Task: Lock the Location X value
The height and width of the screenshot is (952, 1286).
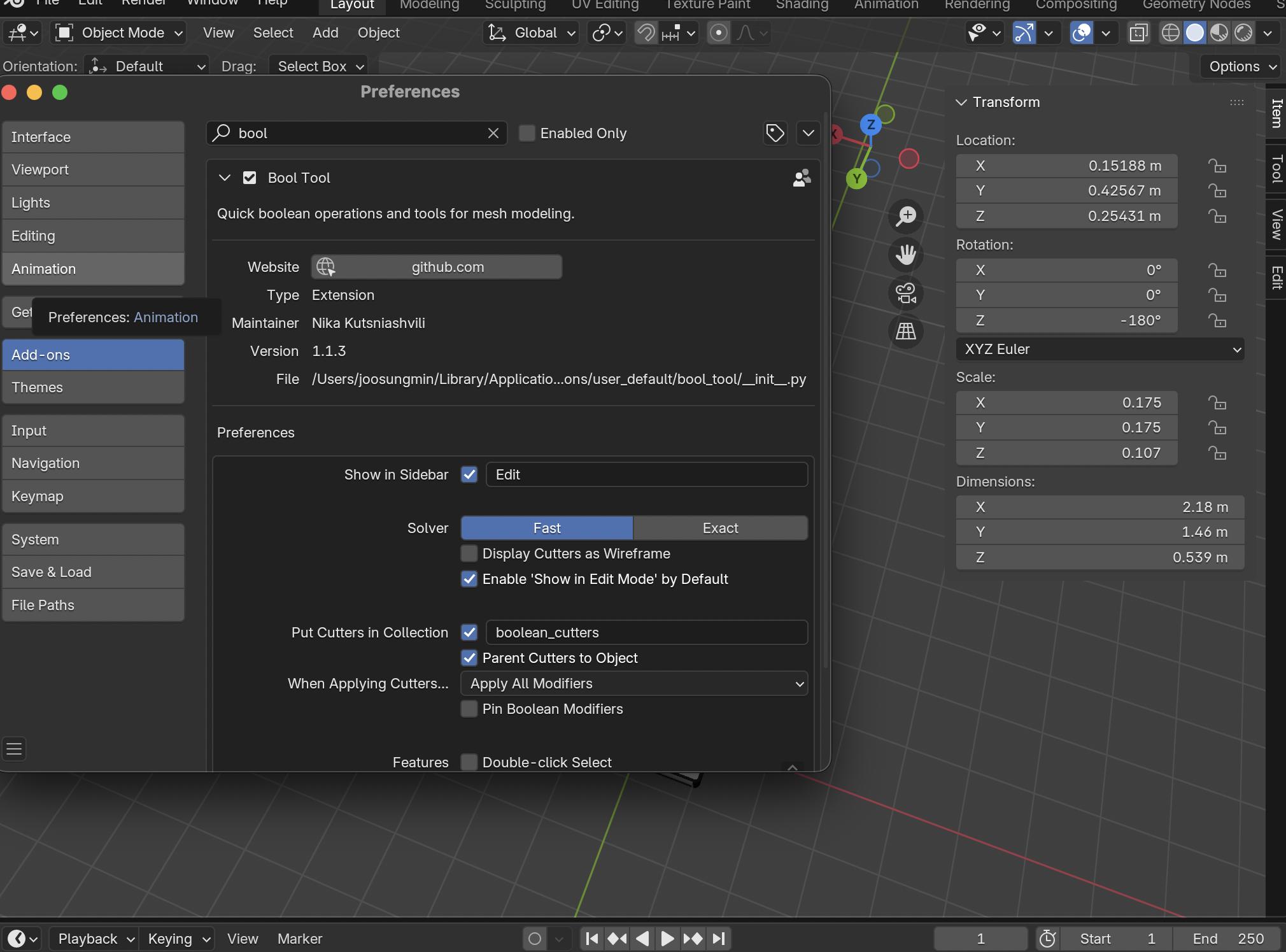Action: click(1217, 166)
